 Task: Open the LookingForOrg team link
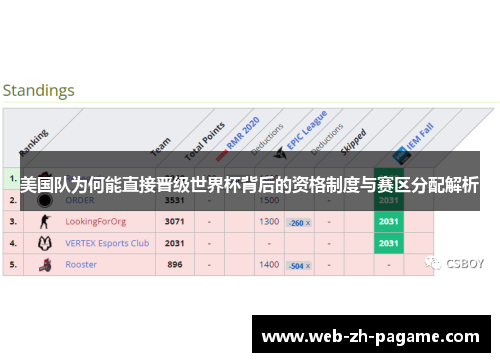tap(96, 222)
